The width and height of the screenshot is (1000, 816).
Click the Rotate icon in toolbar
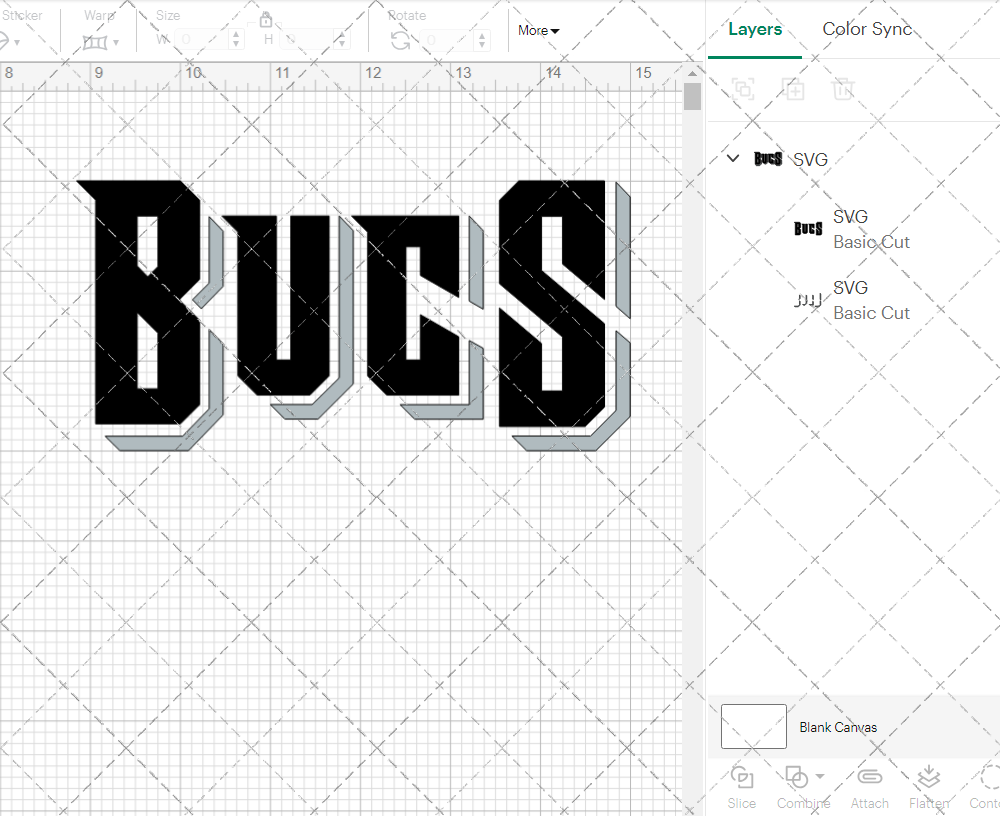click(400, 41)
